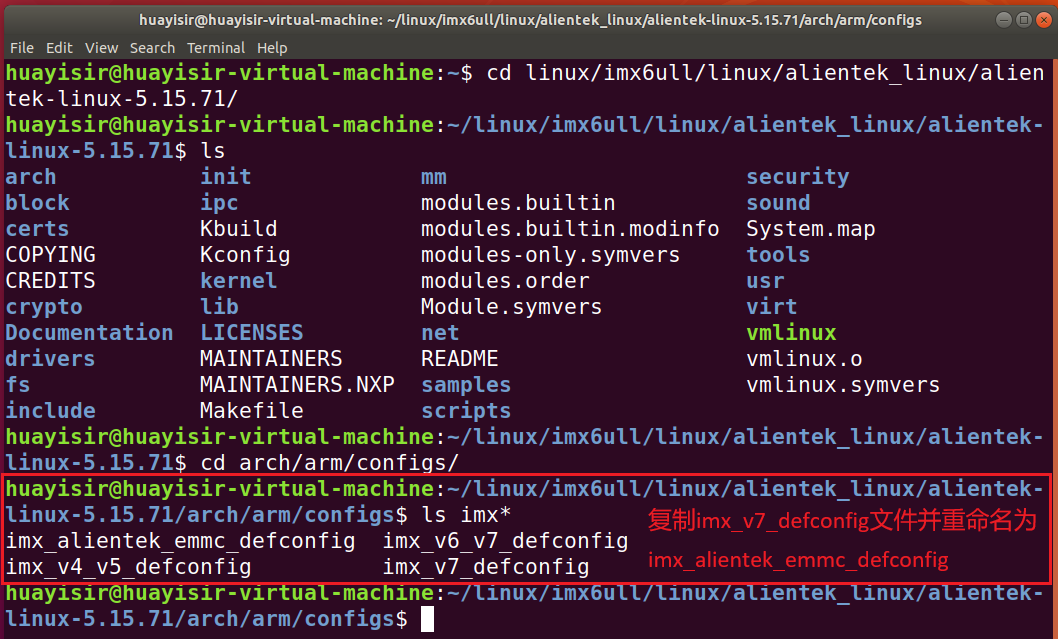Open the Terminal menu
The height and width of the screenshot is (639, 1058).
215,47
